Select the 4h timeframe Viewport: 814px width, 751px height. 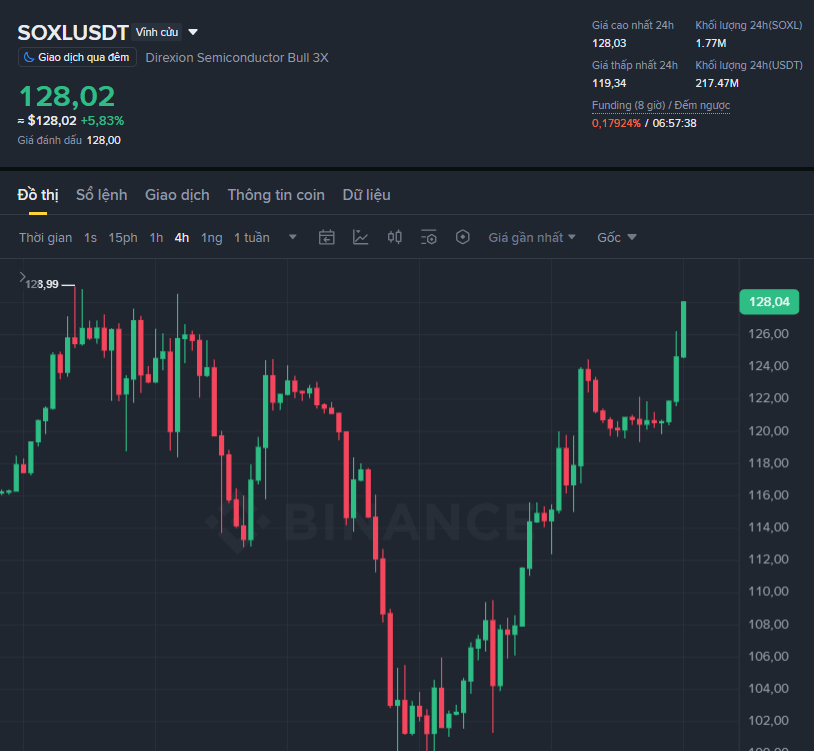[x=182, y=238]
